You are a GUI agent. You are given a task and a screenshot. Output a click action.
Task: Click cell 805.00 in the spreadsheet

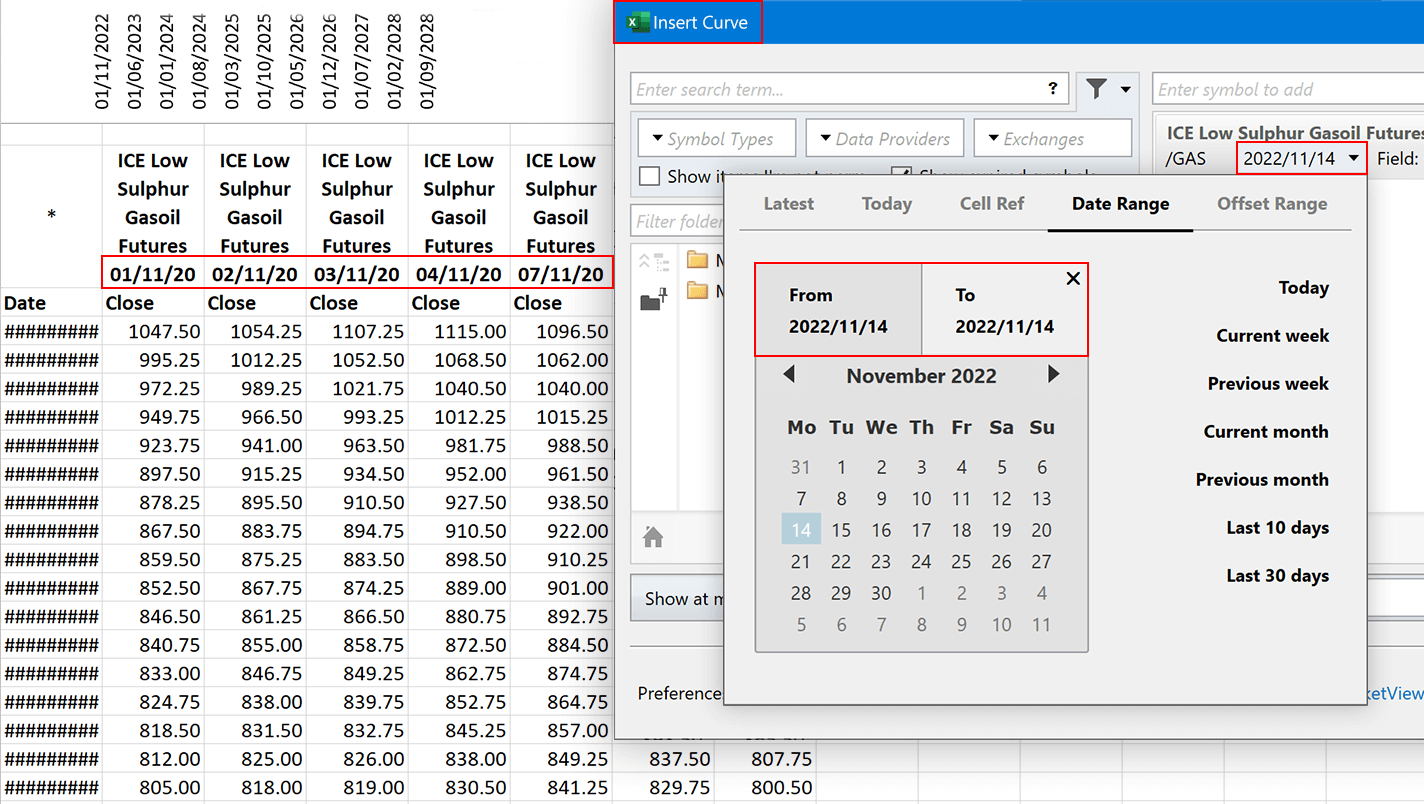(x=153, y=788)
